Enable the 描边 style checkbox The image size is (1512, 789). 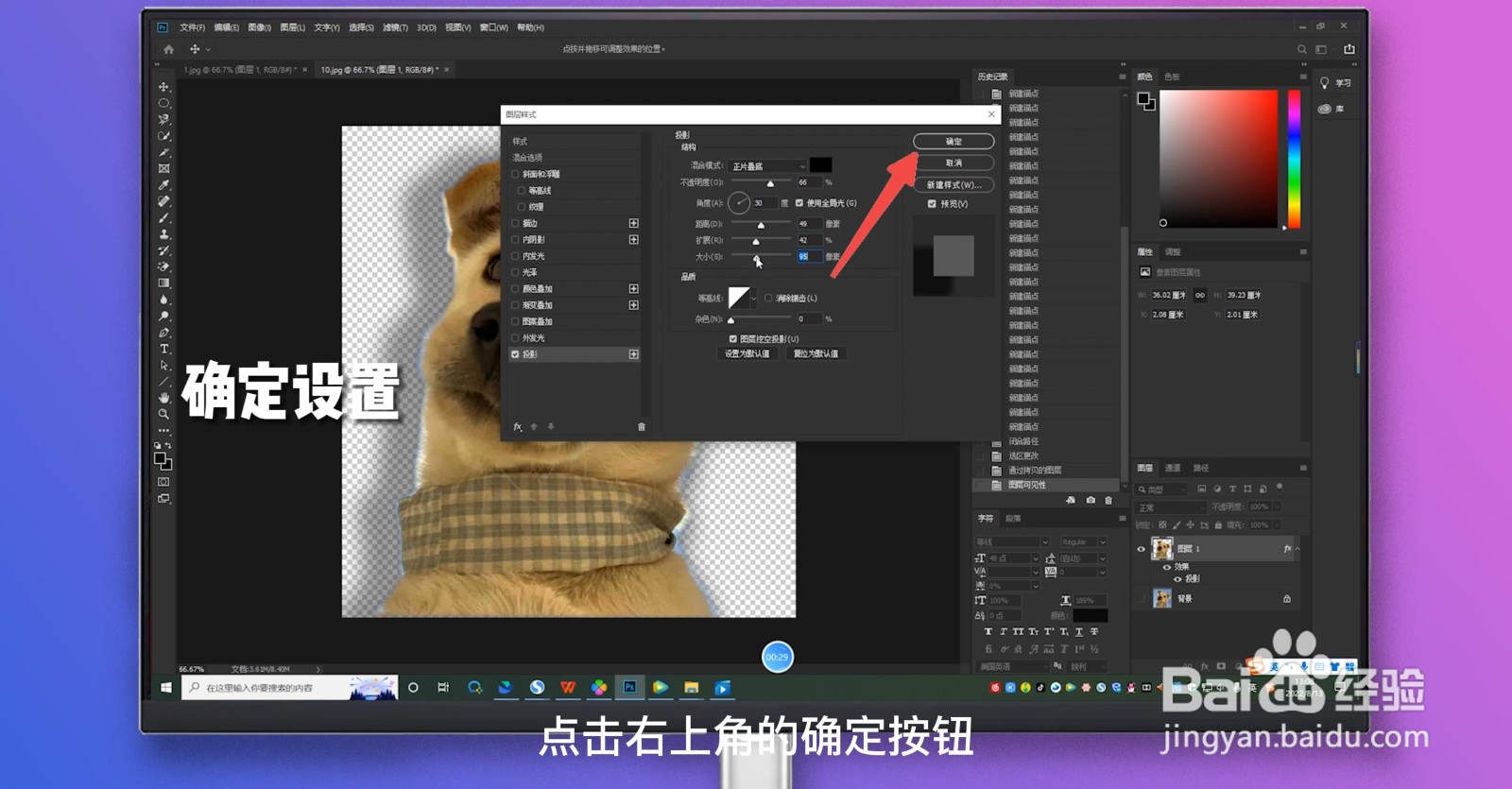515,223
